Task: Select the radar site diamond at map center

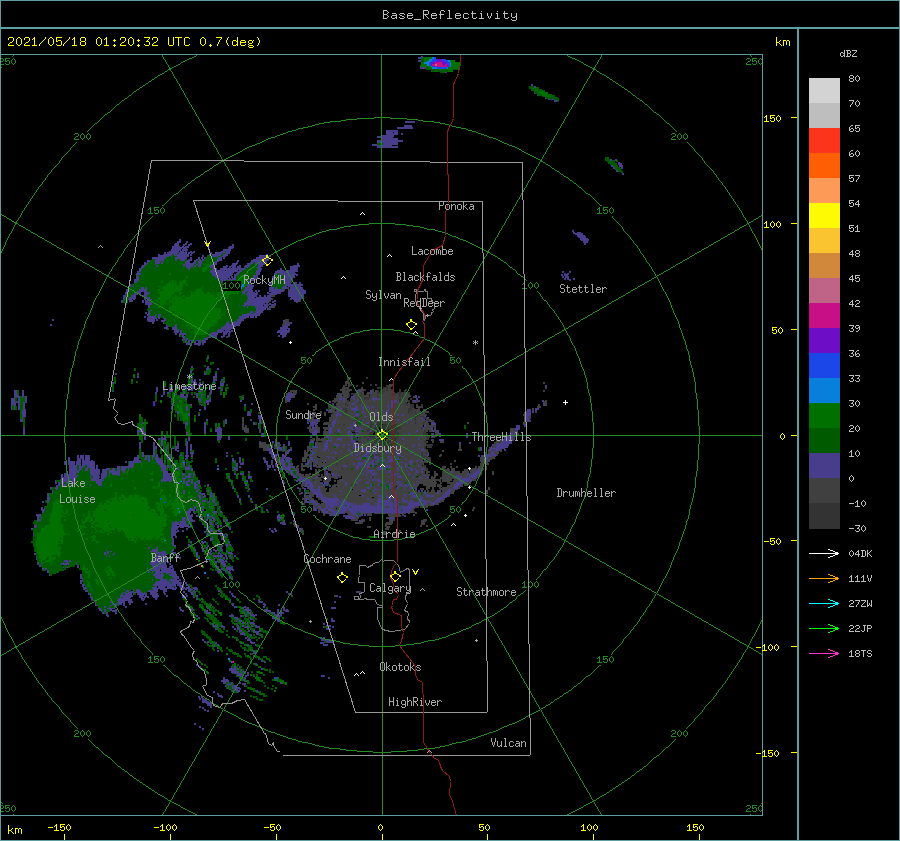Action: click(382, 435)
